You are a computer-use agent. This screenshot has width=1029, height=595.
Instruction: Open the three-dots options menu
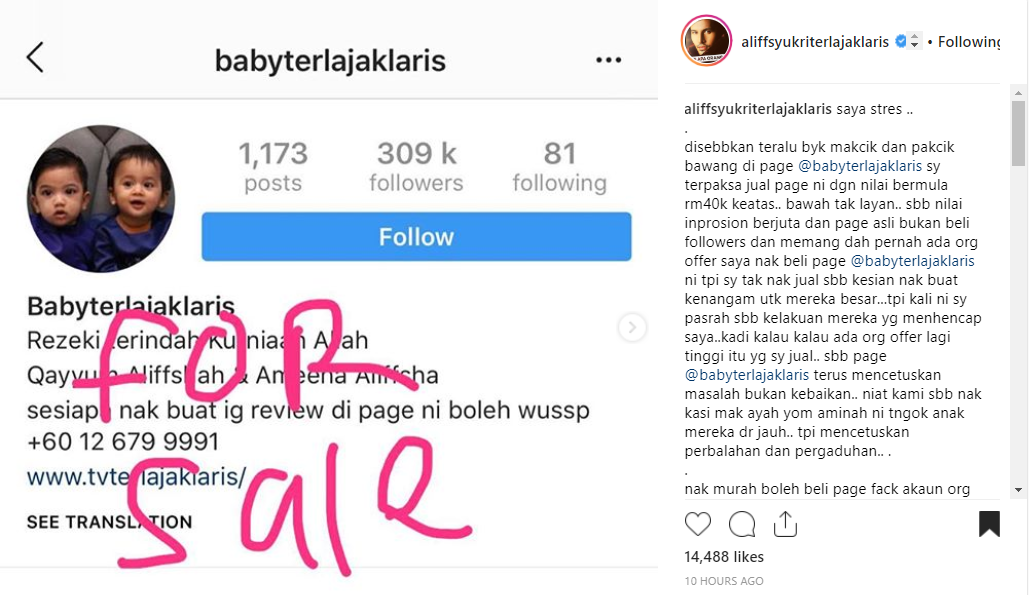608,60
